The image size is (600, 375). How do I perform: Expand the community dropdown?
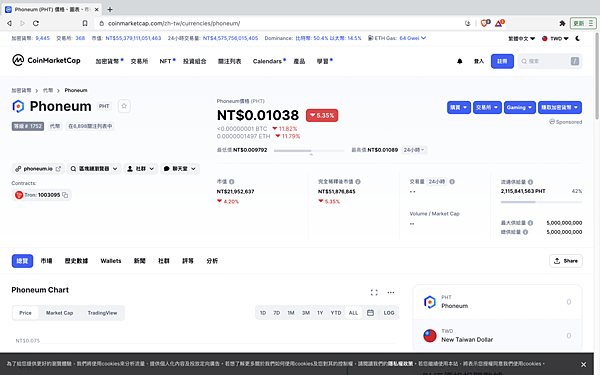(140, 169)
